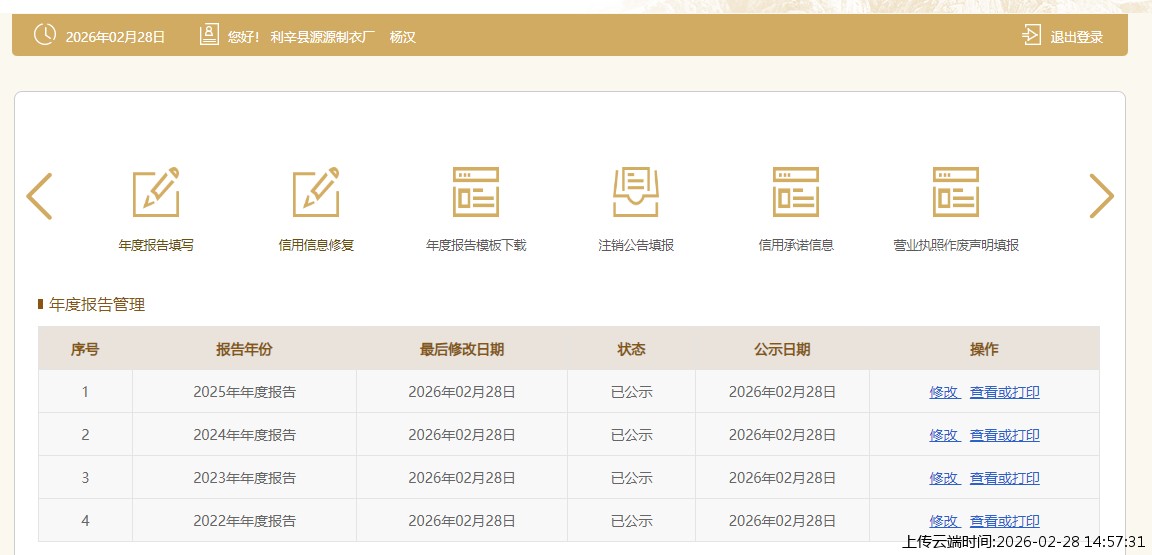Click the 信用信息修复 edit icon

coord(316,192)
